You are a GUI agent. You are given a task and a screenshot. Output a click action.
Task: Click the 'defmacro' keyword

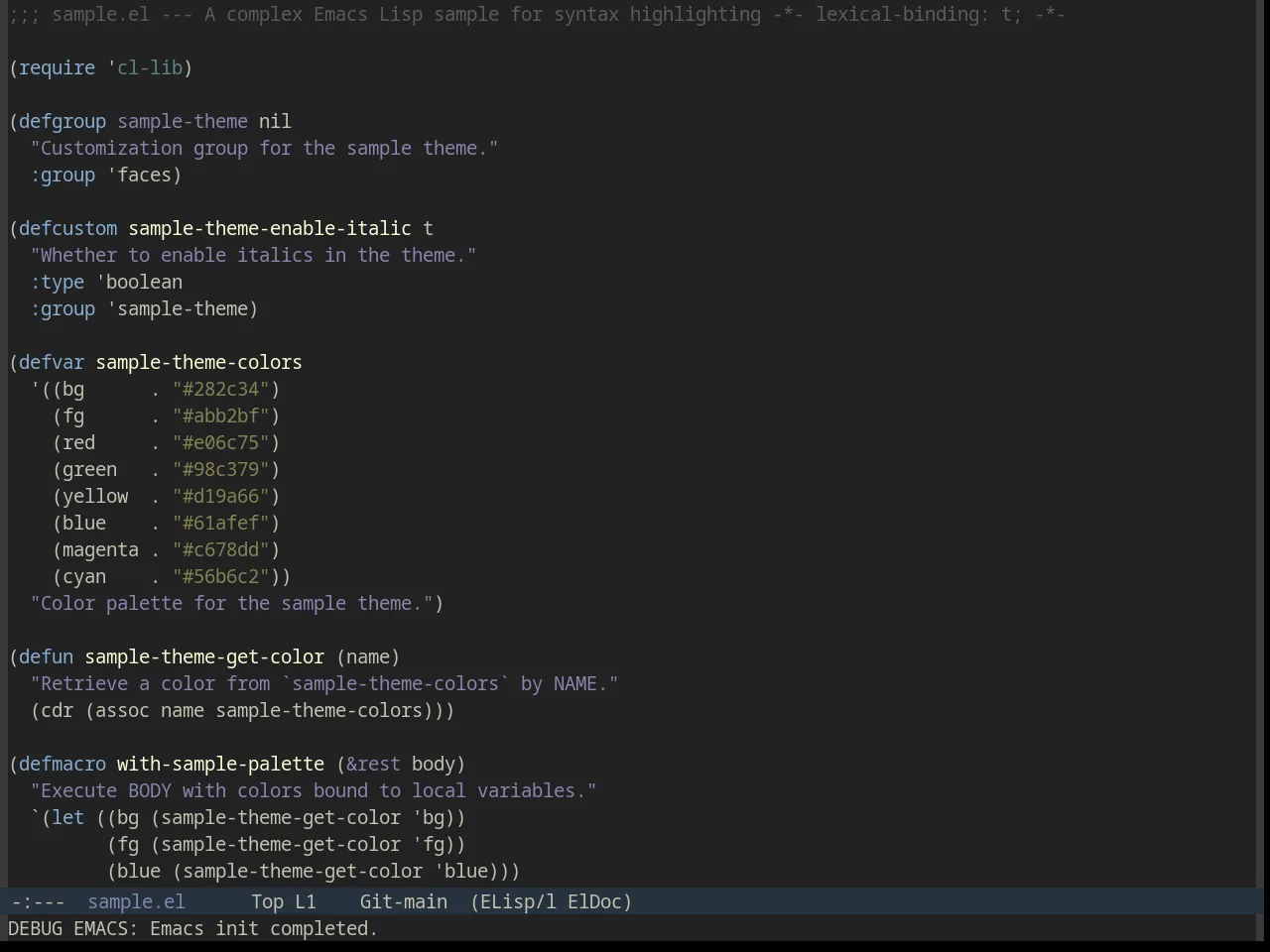(63, 764)
